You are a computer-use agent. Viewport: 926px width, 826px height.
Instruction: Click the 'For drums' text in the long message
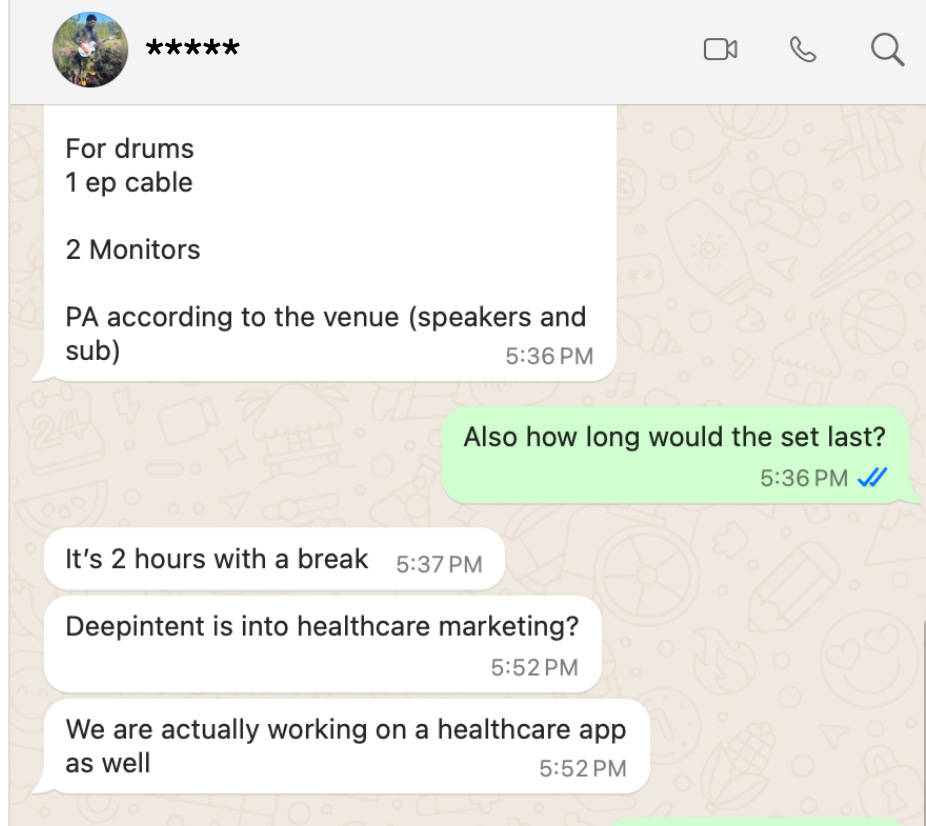(129, 149)
